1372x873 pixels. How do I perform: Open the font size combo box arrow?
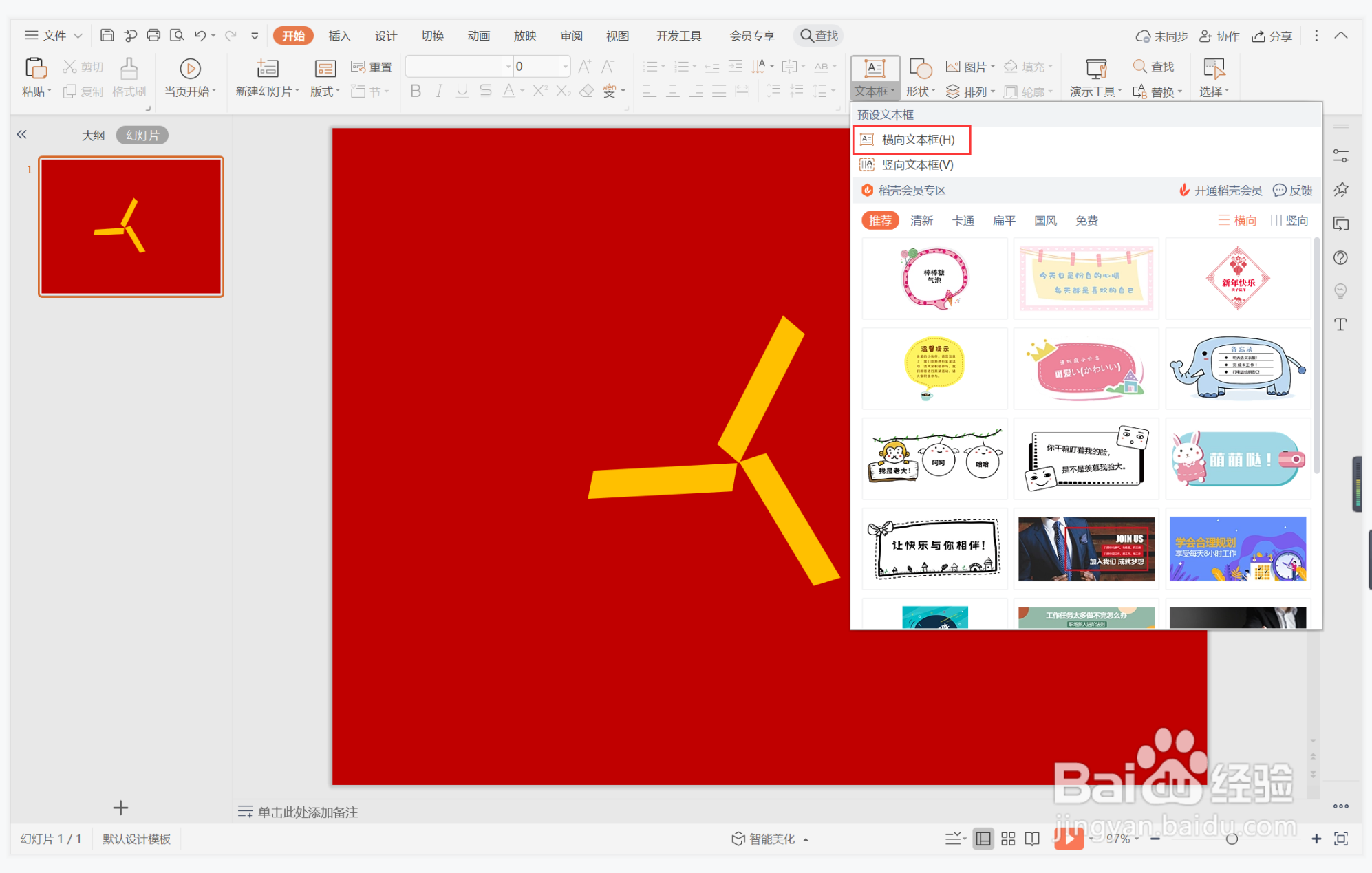click(566, 67)
